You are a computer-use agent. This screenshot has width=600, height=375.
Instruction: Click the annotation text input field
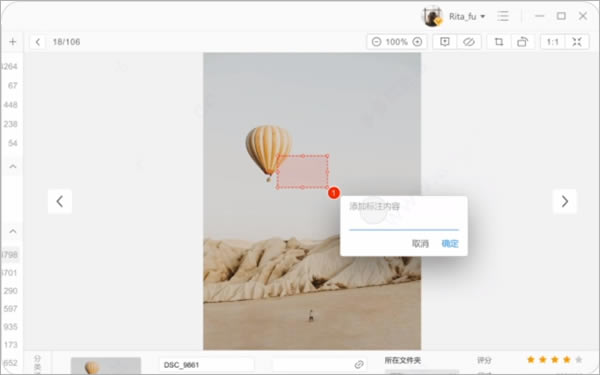click(404, 214)
